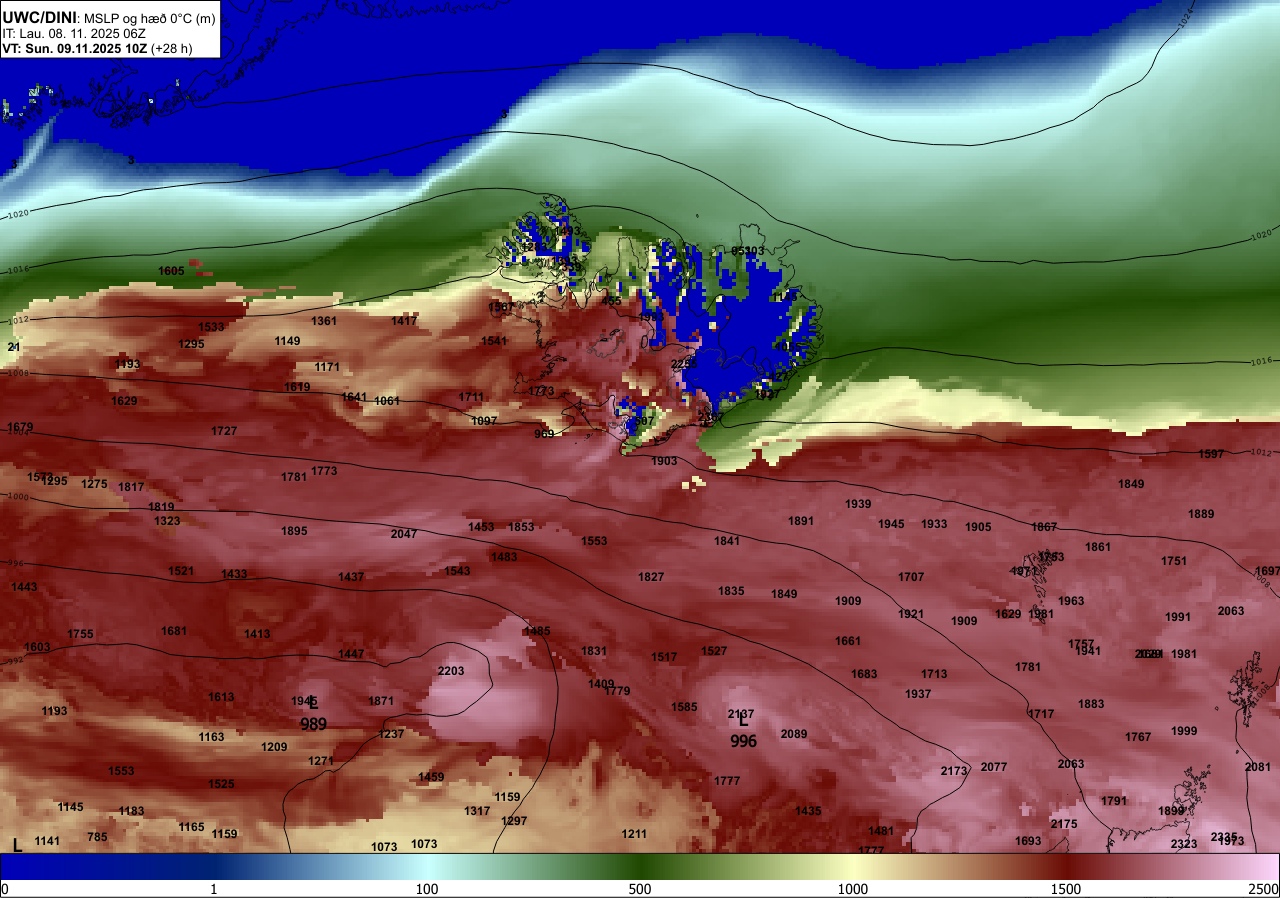Screen dimensions: 1280x898
Task: Click the freezing level value 1483
Action: click(504, 557)
